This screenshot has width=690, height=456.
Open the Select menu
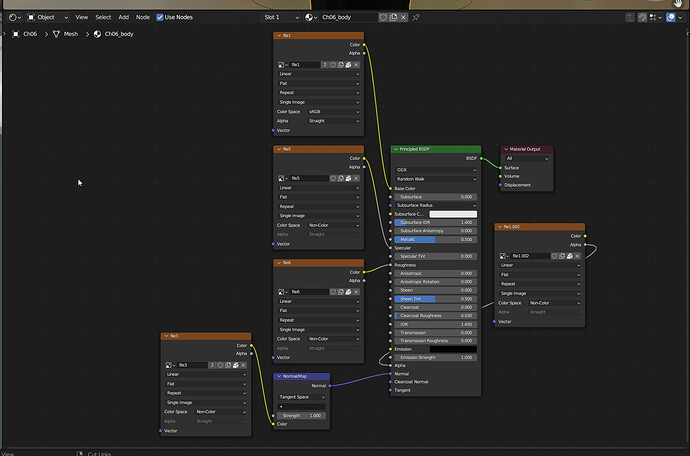[x=103, y=17]
